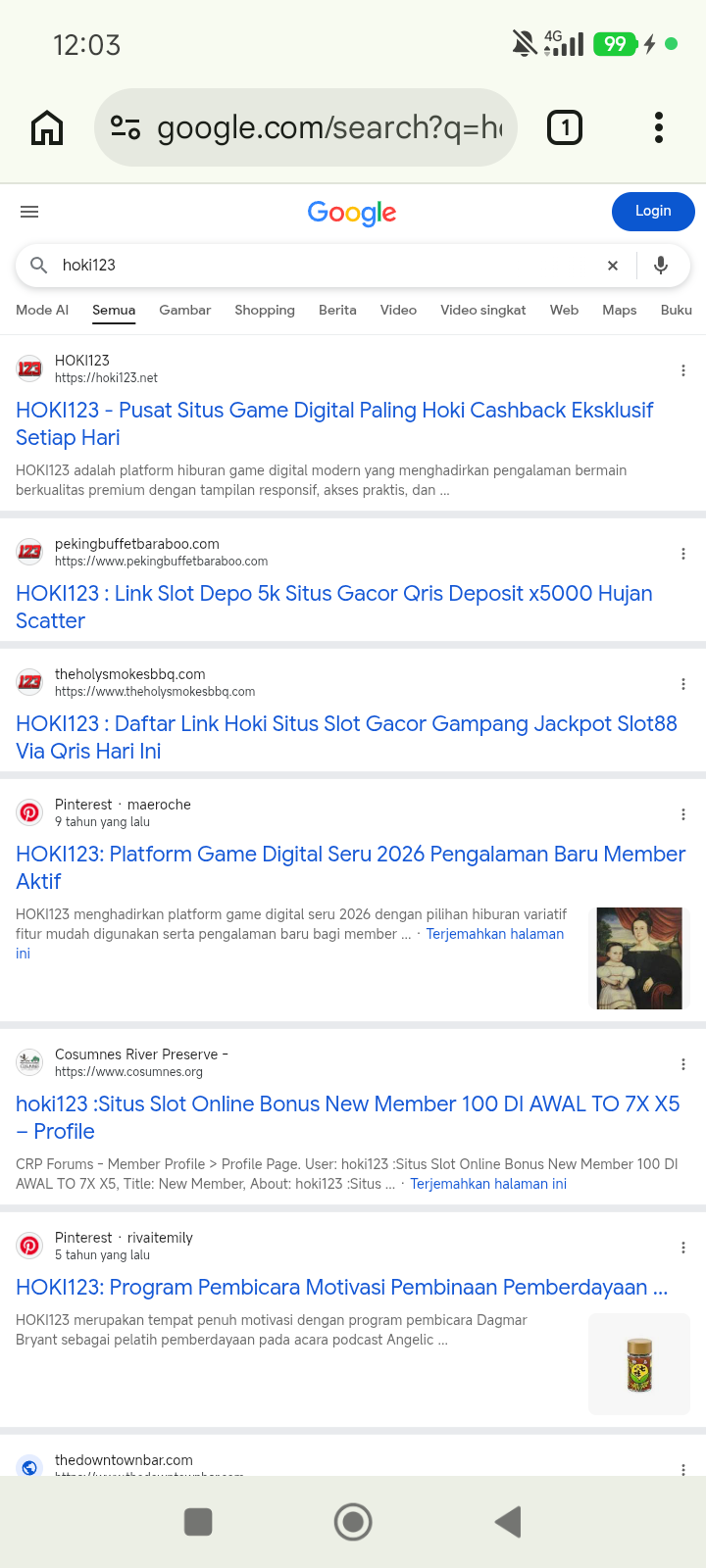Tap thedowntownbar.com site name
The image size is (706, 1568).
(x=124, y=1460)
